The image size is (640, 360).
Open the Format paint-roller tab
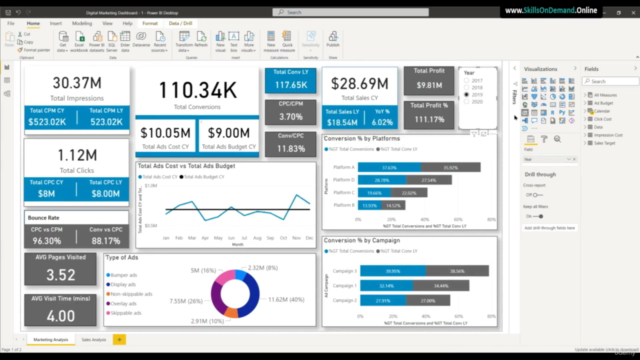544,139
